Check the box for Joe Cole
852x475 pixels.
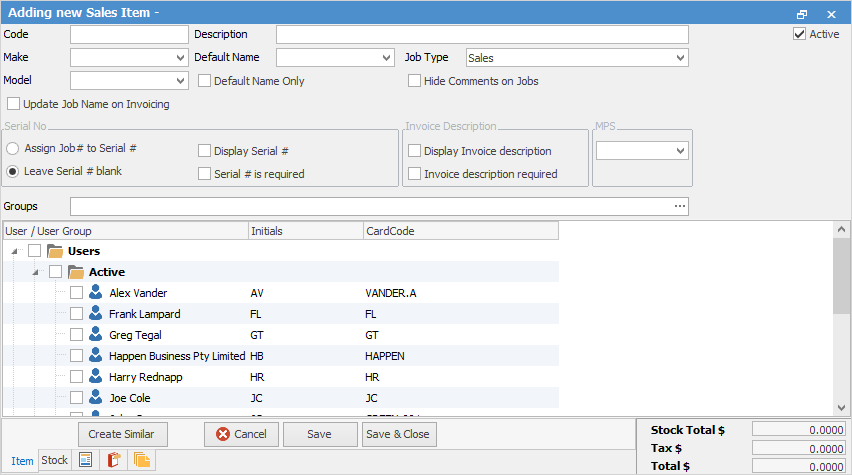pyautogui.click(x=77, y=397)
